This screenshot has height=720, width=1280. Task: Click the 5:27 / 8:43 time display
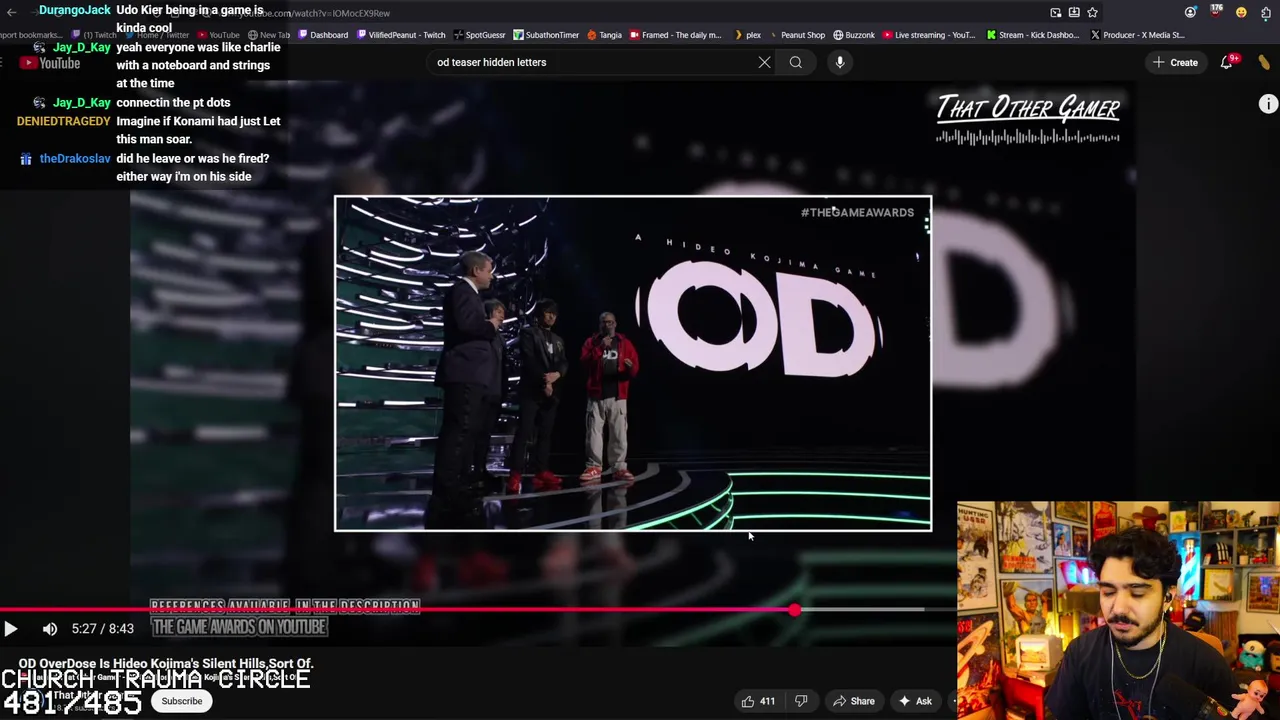(103, 629)
